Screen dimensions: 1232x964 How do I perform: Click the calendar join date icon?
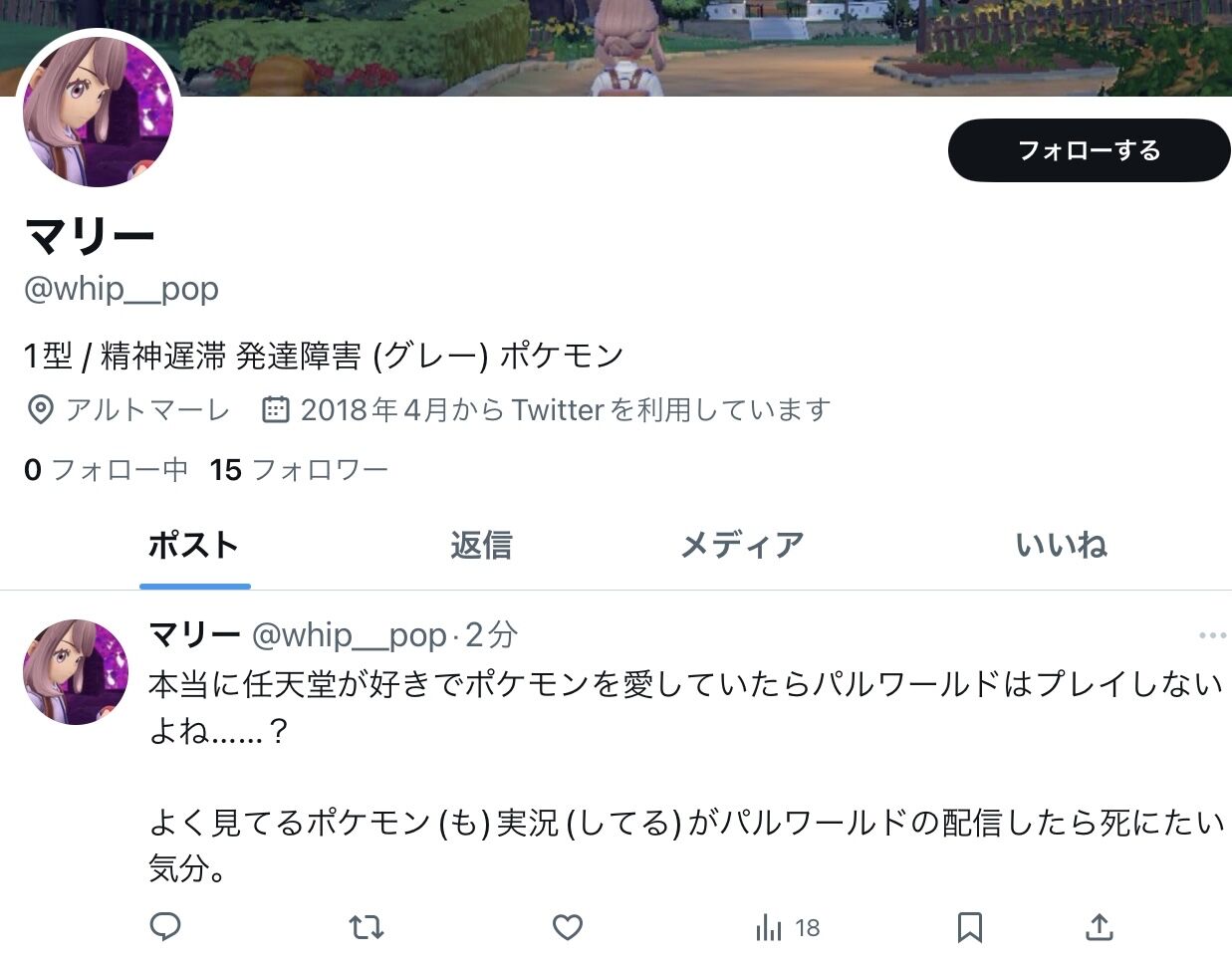tap(276, 409)
